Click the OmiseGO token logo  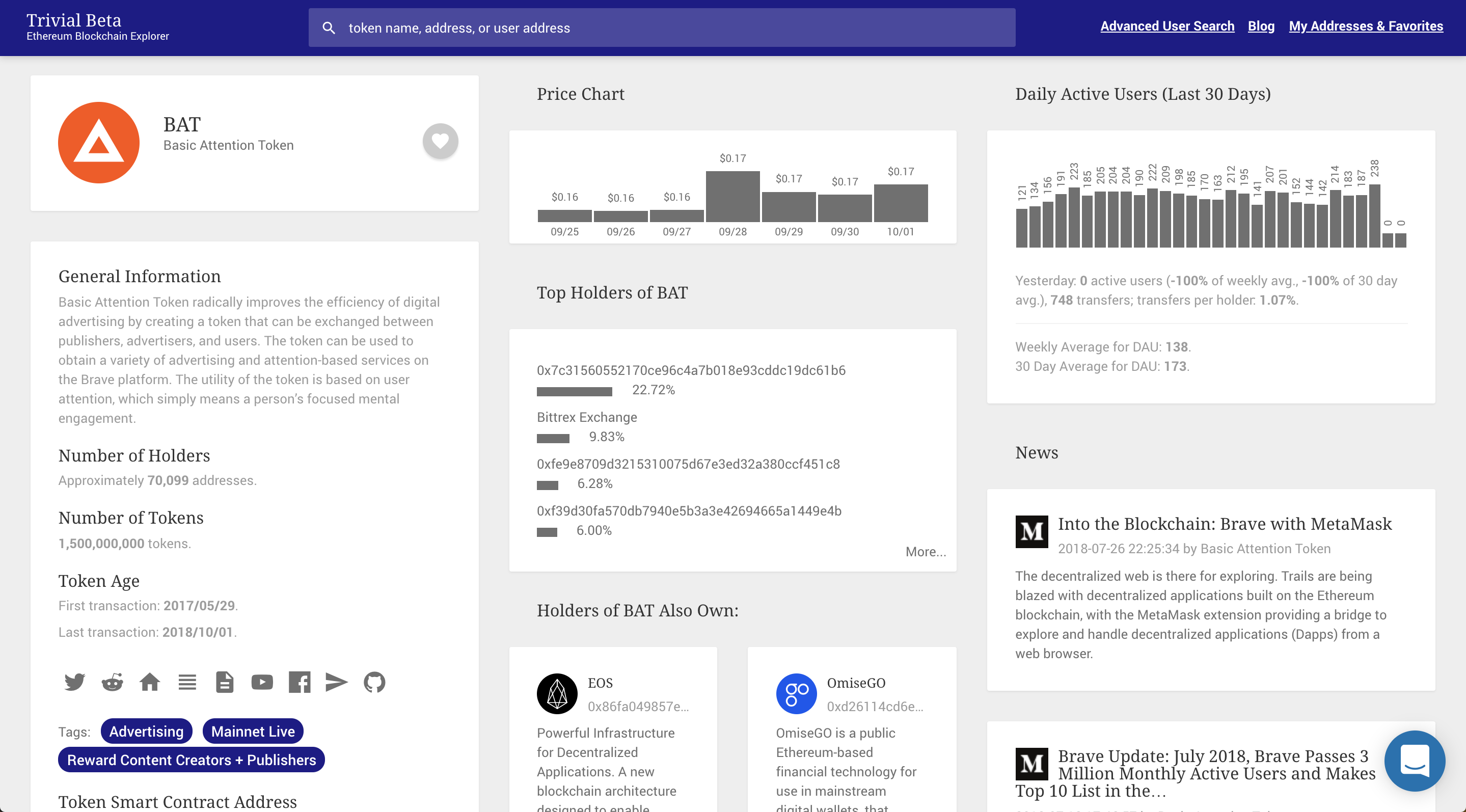point(796,694)
